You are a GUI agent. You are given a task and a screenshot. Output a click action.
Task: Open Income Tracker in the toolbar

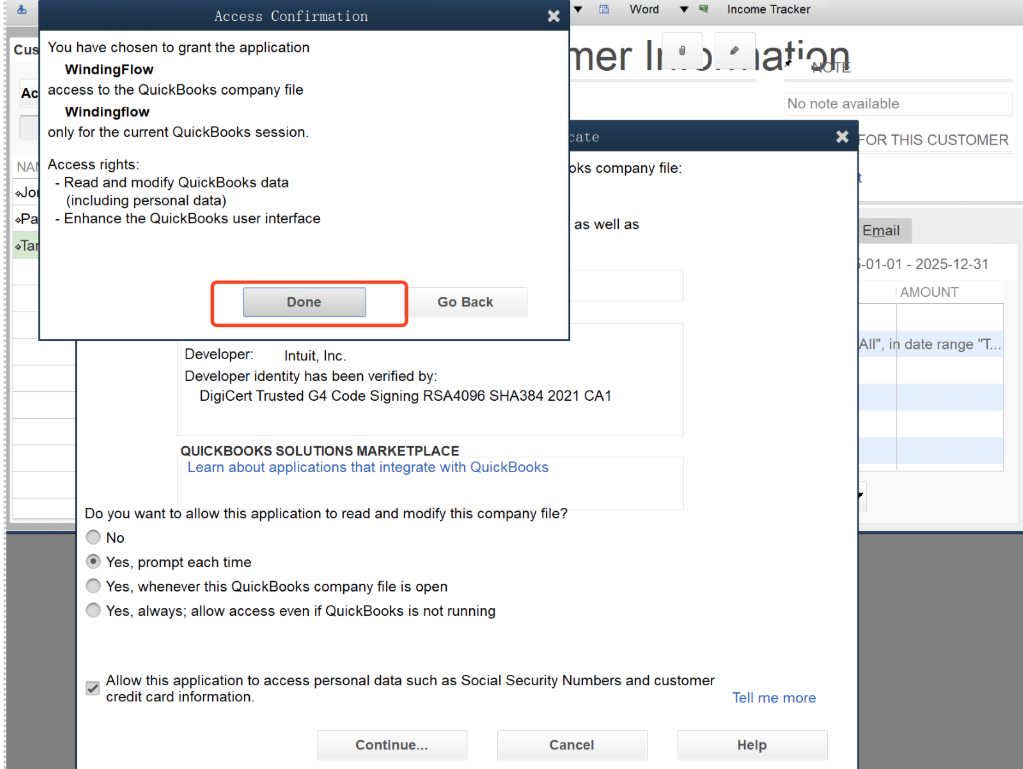click(769, 9)
